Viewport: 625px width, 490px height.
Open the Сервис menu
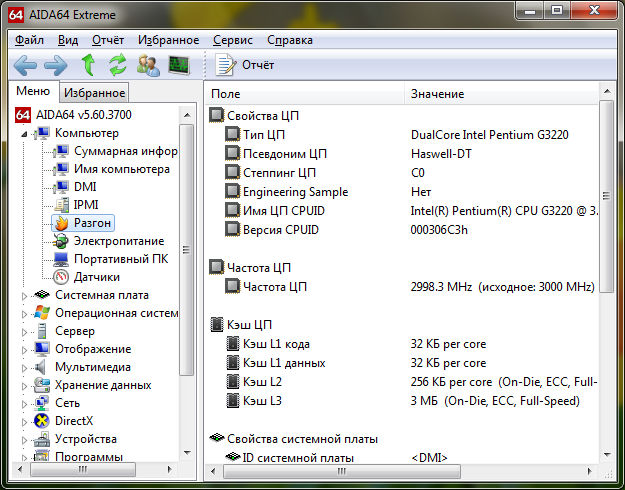pyautogui.click(x=233, y=40)
